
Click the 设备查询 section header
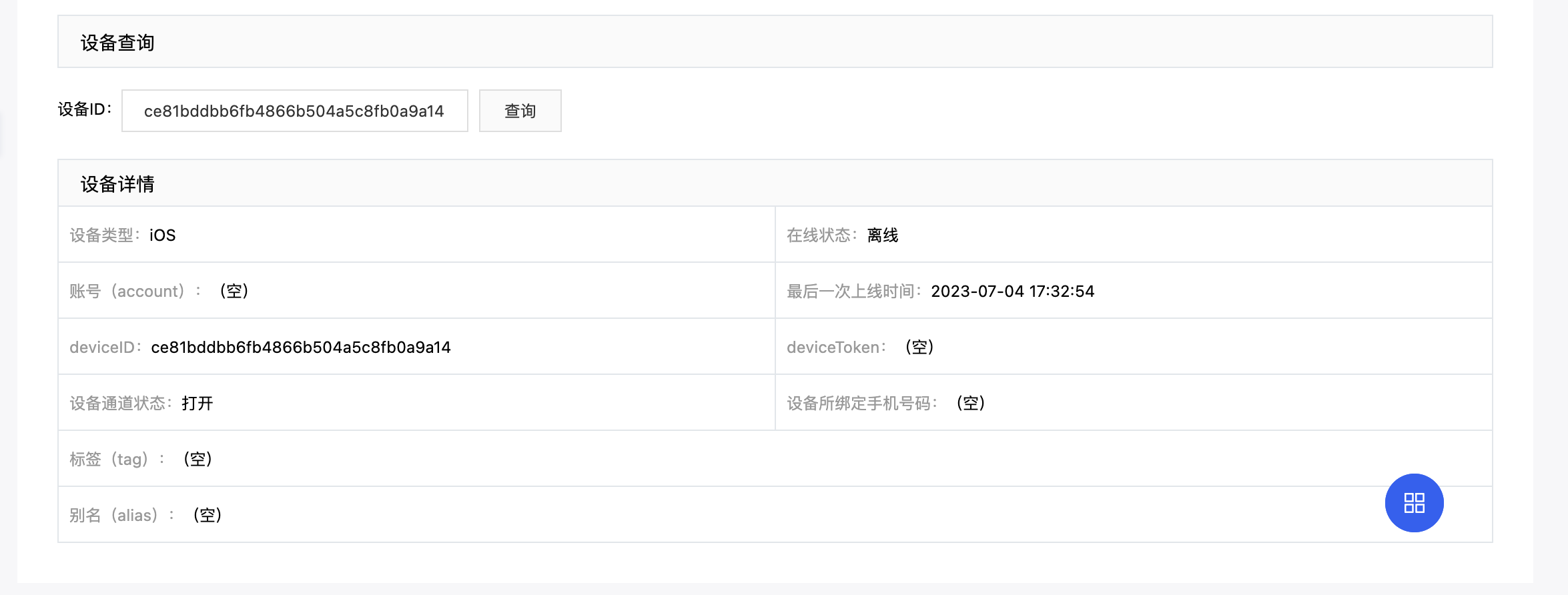click(117, 43)
